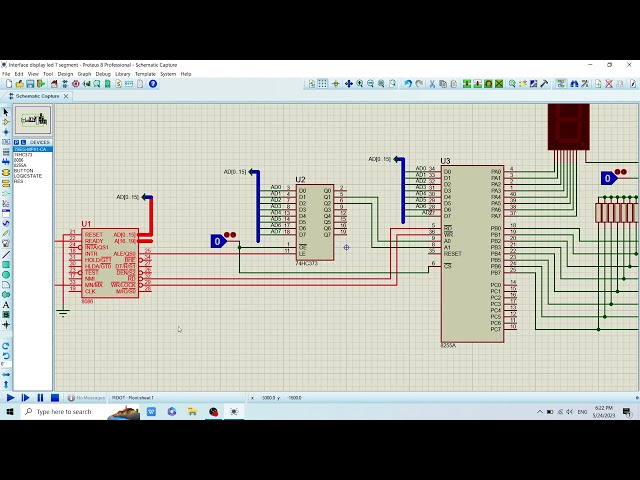The image size is (640, 480).
Task: Undo the last action
Action: click(x=407, y=84)
